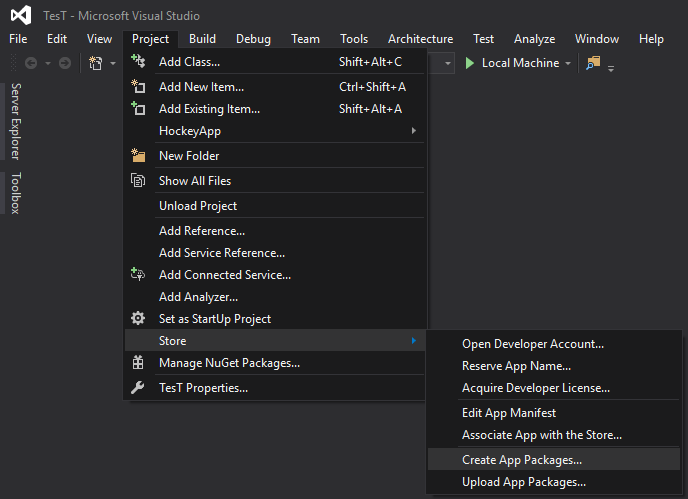Click the Add New Item icon
The height and width of the screenshot is (499, 688).
139,86
